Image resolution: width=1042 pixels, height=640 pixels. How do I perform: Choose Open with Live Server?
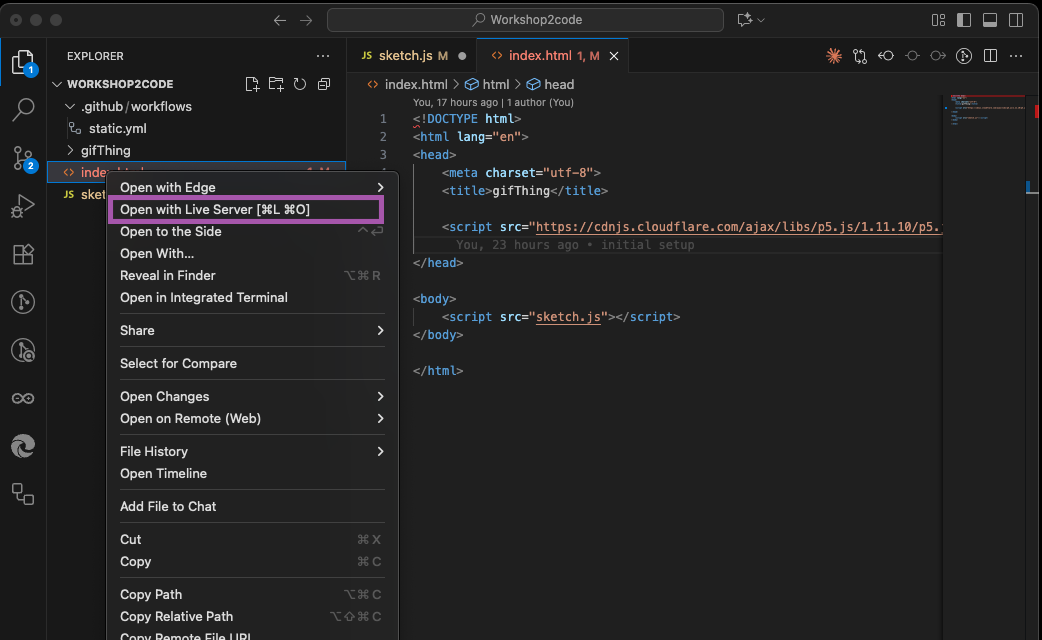(x=245, y=209)
